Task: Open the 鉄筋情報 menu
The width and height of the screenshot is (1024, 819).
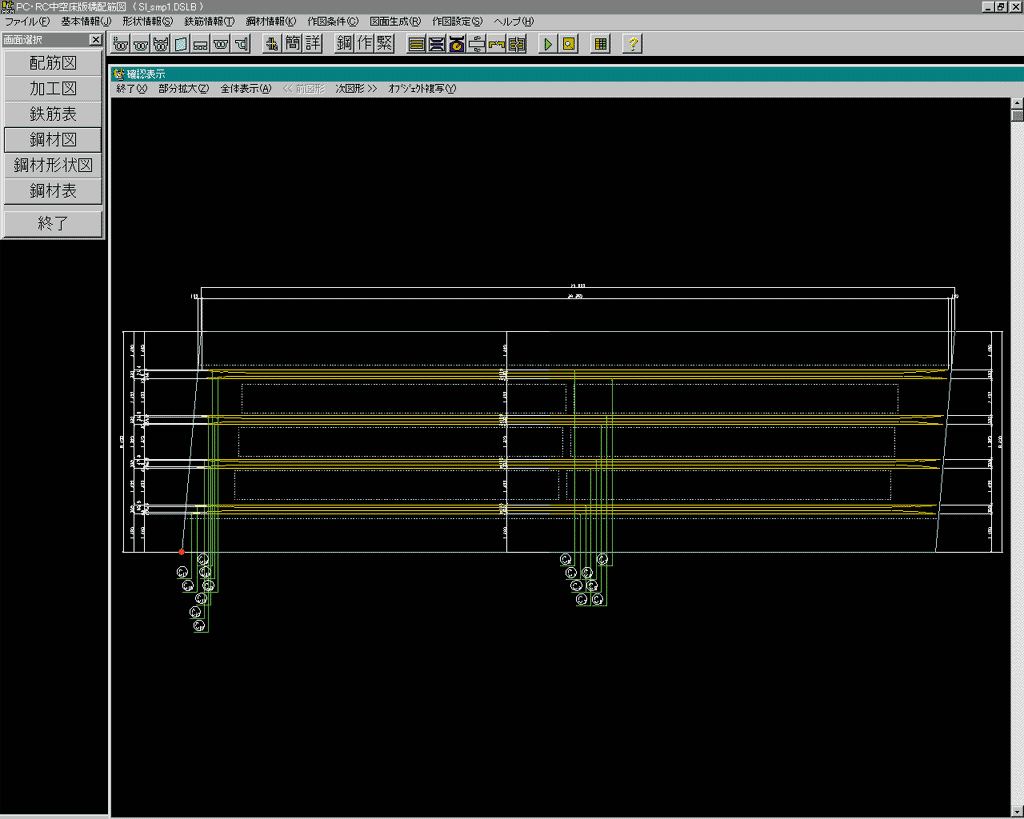Action: 209,21
